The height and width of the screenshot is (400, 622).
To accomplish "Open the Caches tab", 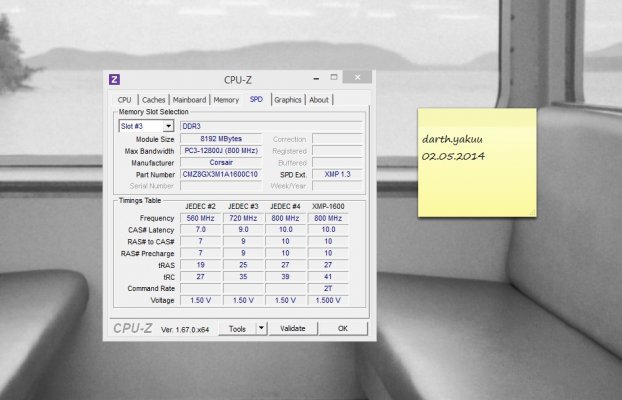I will tap(154, 100).
